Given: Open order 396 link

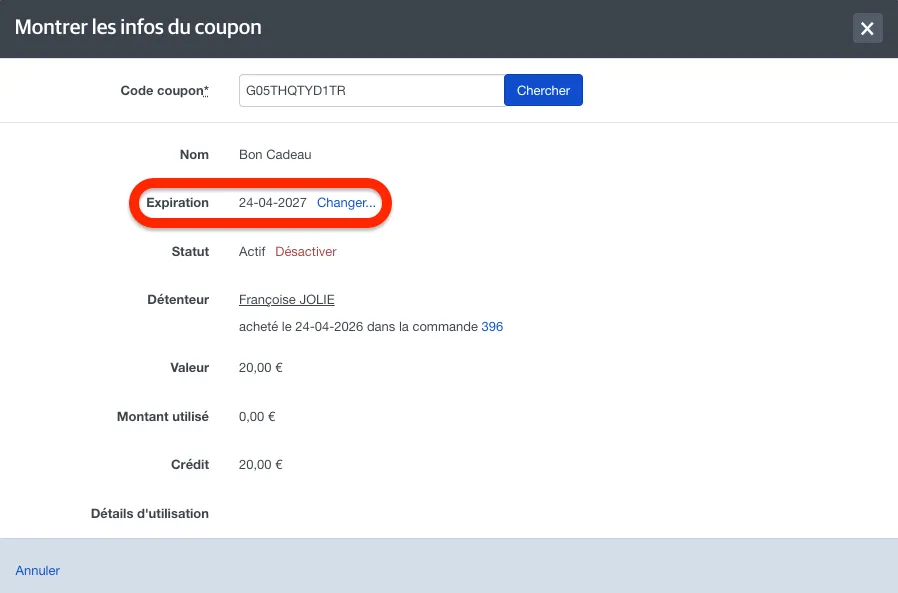Looking at the screenshot, I should [x=492, y=327].
